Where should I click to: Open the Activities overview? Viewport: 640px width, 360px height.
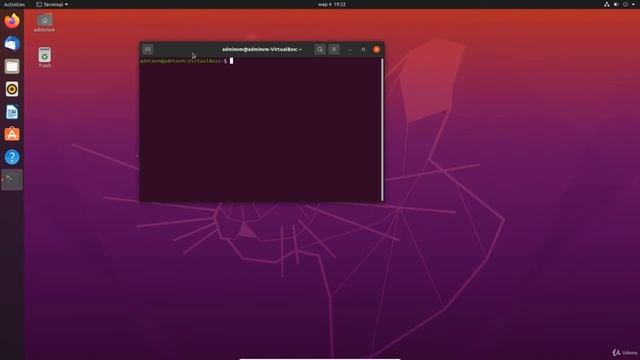pyautogui.click(x=14, y=4)
